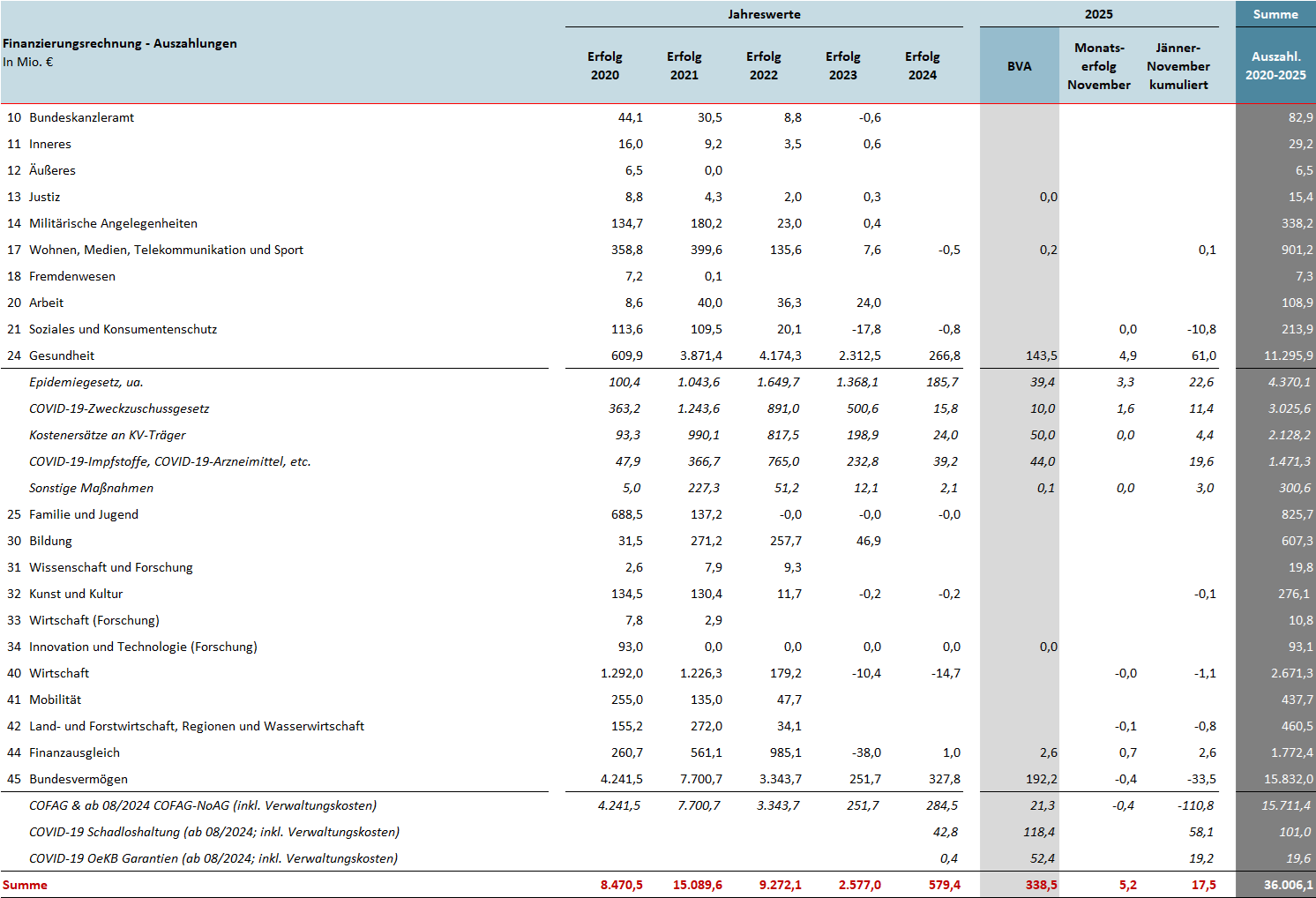Click the red total value 15.089,6

(697, 885)
